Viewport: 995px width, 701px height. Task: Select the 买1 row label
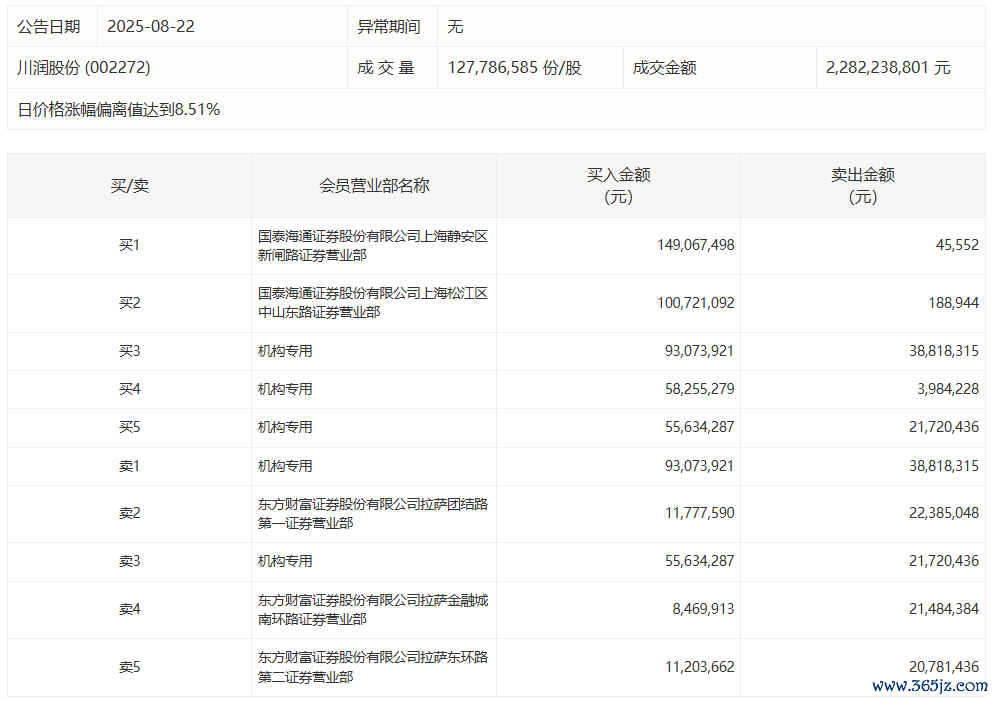coord(129,245)
